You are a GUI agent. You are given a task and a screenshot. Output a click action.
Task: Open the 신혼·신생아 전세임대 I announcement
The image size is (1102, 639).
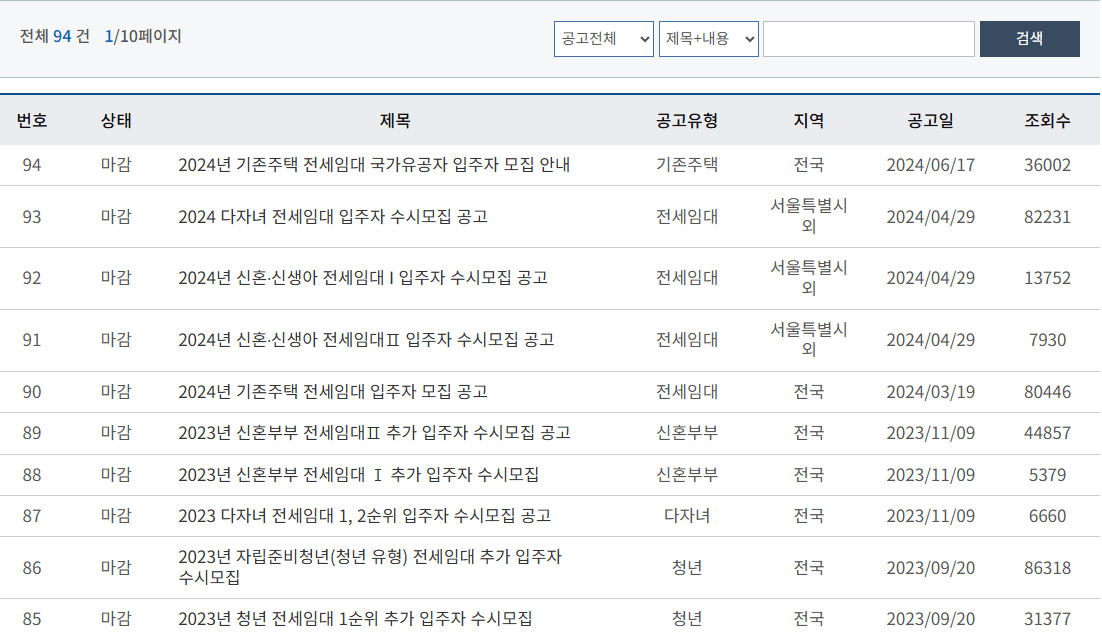point(363,278)
